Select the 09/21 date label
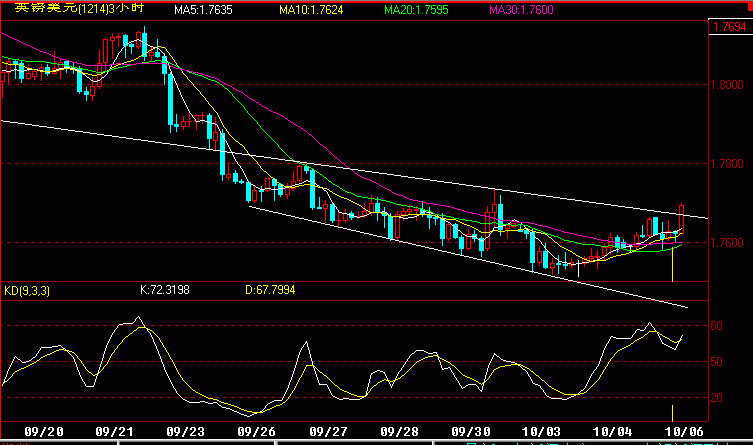Image resolution: width=753 pixels, height=445 pixels. click(114, 432)
